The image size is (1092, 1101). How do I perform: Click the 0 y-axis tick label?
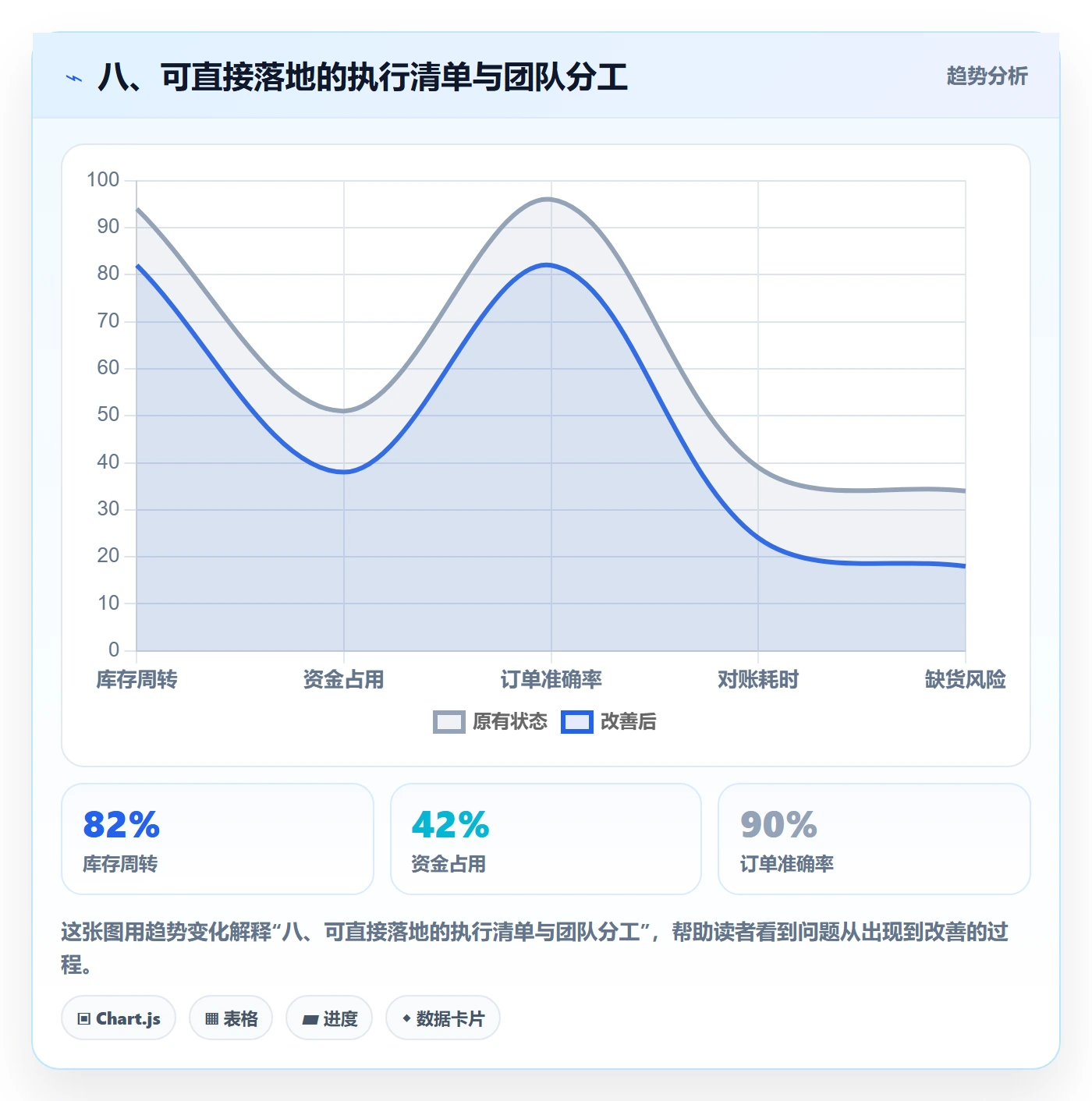(114, 650)
